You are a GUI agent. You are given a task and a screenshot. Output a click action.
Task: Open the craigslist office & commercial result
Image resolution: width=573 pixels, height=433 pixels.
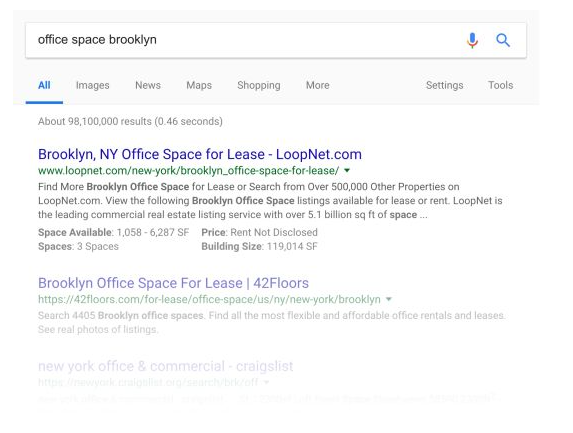[x=166, y=366]
